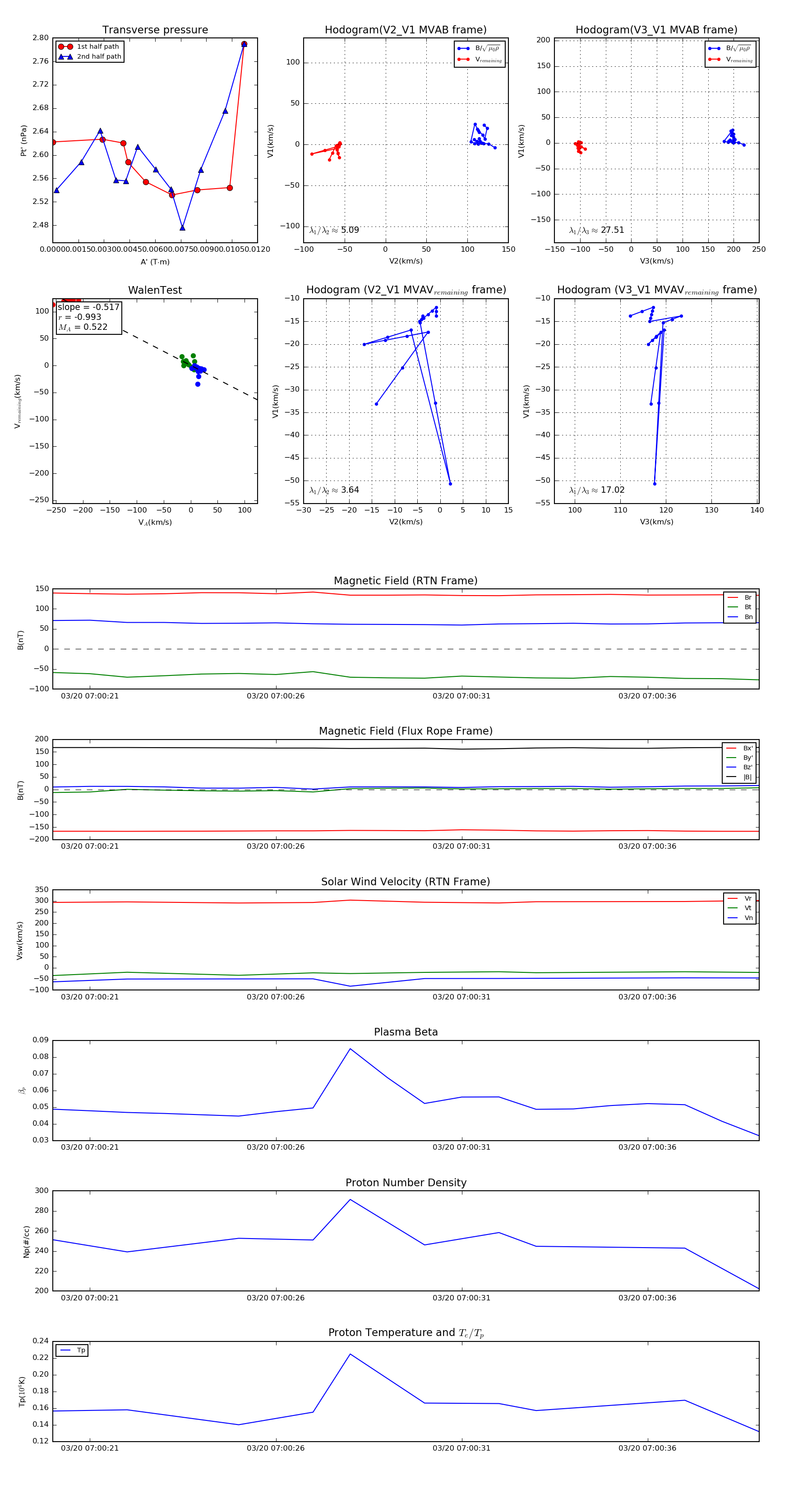
Task: Click the V_A(km/s) axis label in WalenTest
Action: tap(155, 523)
